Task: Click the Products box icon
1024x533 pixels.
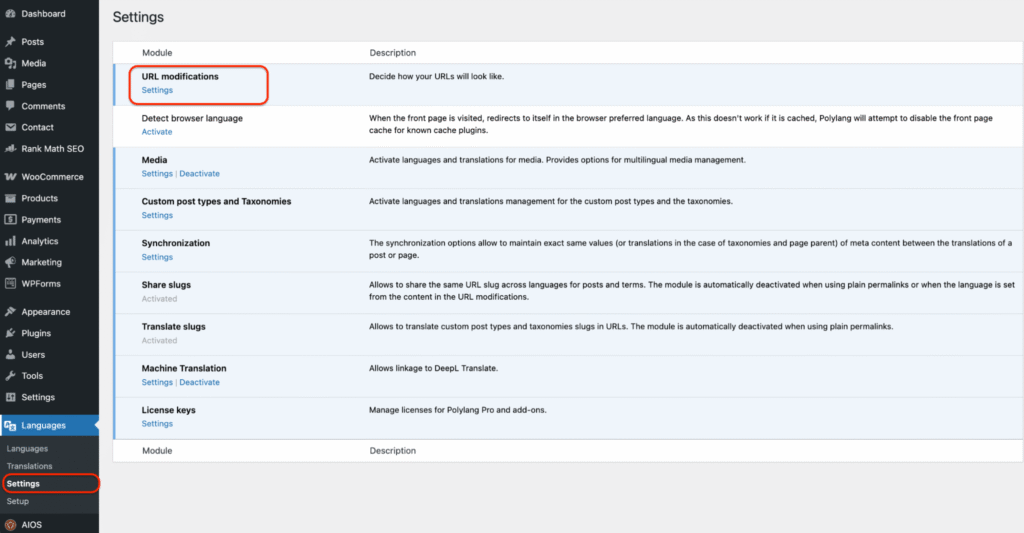Action: click(x=10, y=199)
